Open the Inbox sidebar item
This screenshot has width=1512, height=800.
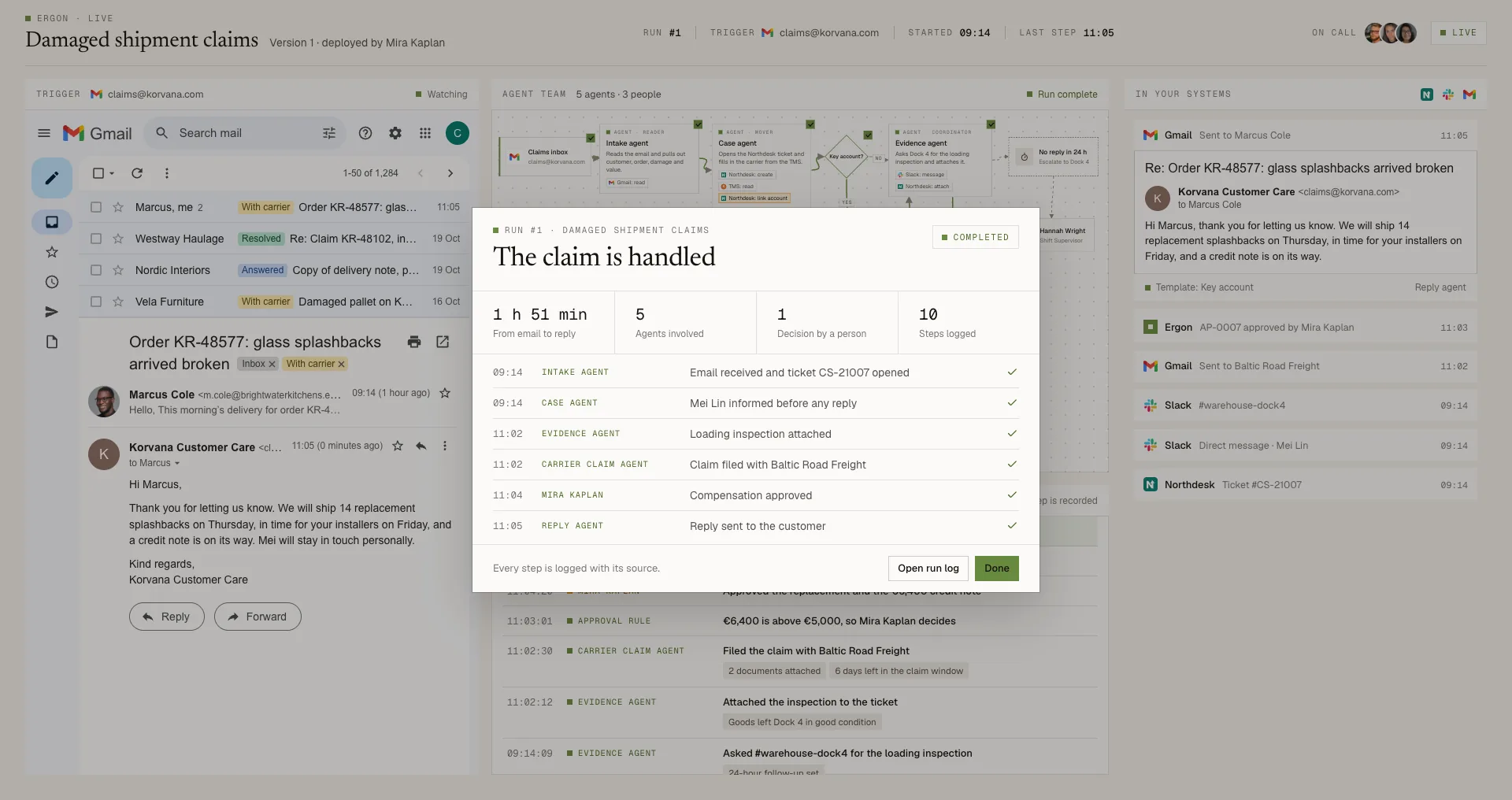[52, 222]
